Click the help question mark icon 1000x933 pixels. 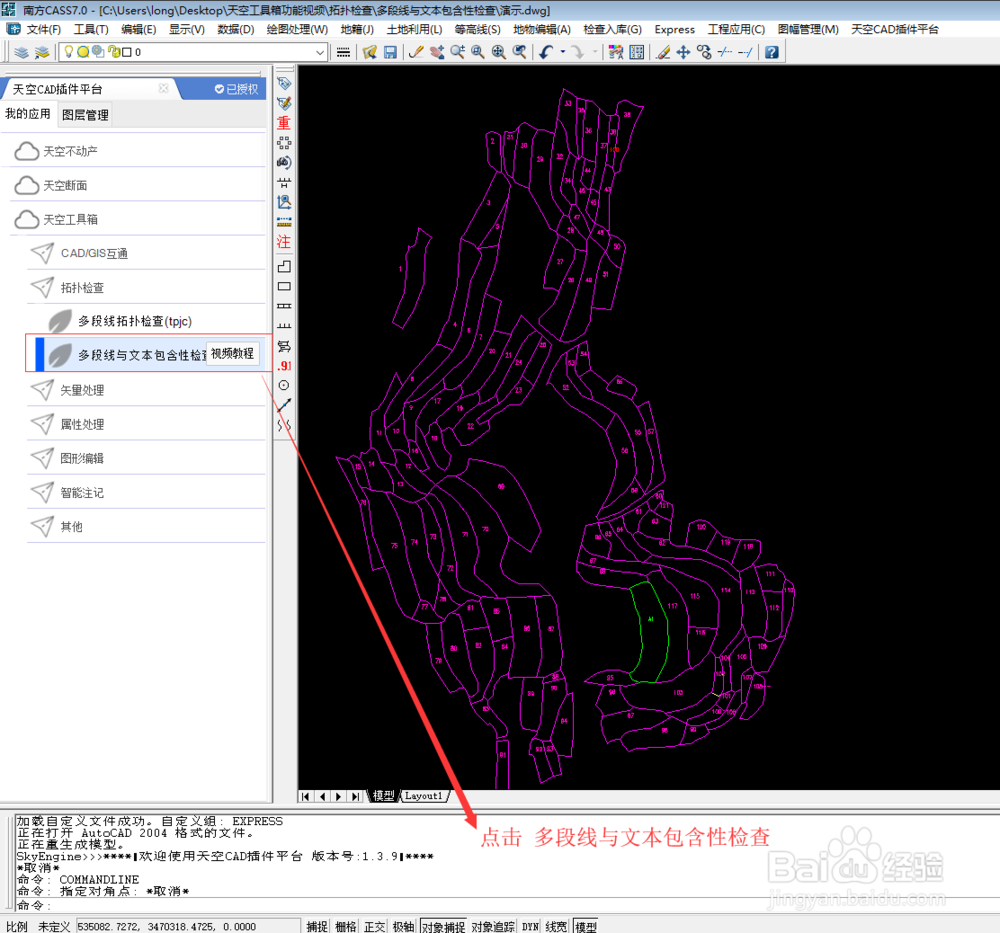coord(772,52)
